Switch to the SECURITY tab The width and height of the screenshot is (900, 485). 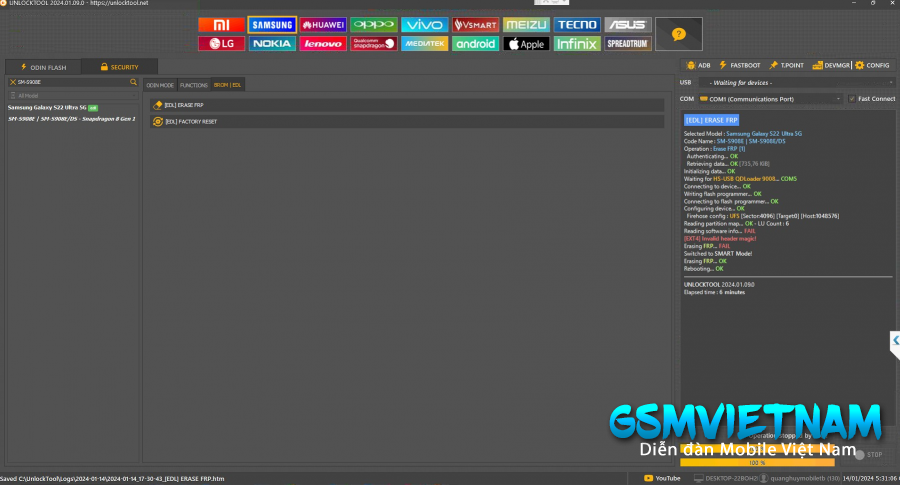pos(119,67)
